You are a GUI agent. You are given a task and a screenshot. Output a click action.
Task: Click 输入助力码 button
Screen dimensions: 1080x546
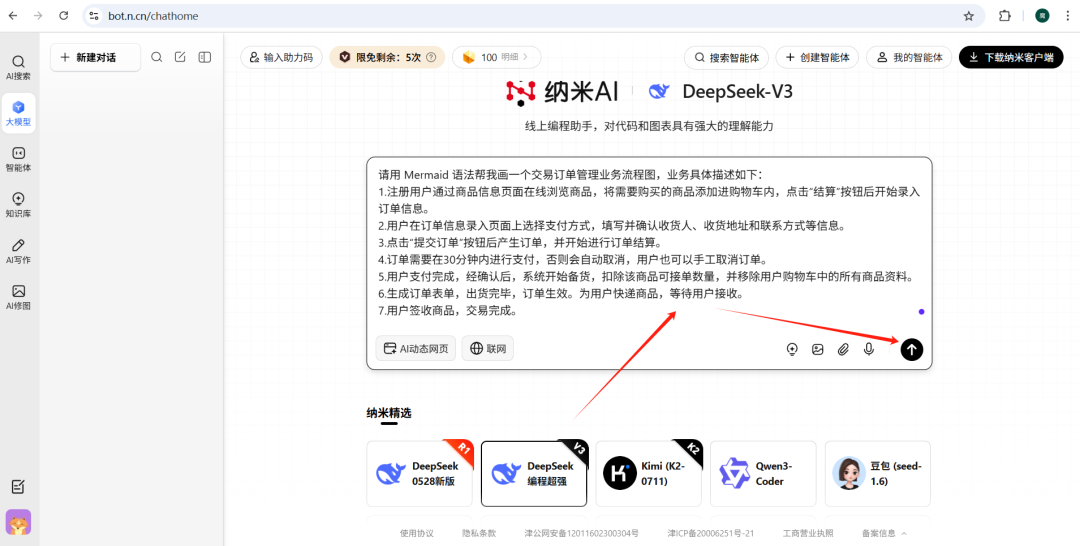281,57
